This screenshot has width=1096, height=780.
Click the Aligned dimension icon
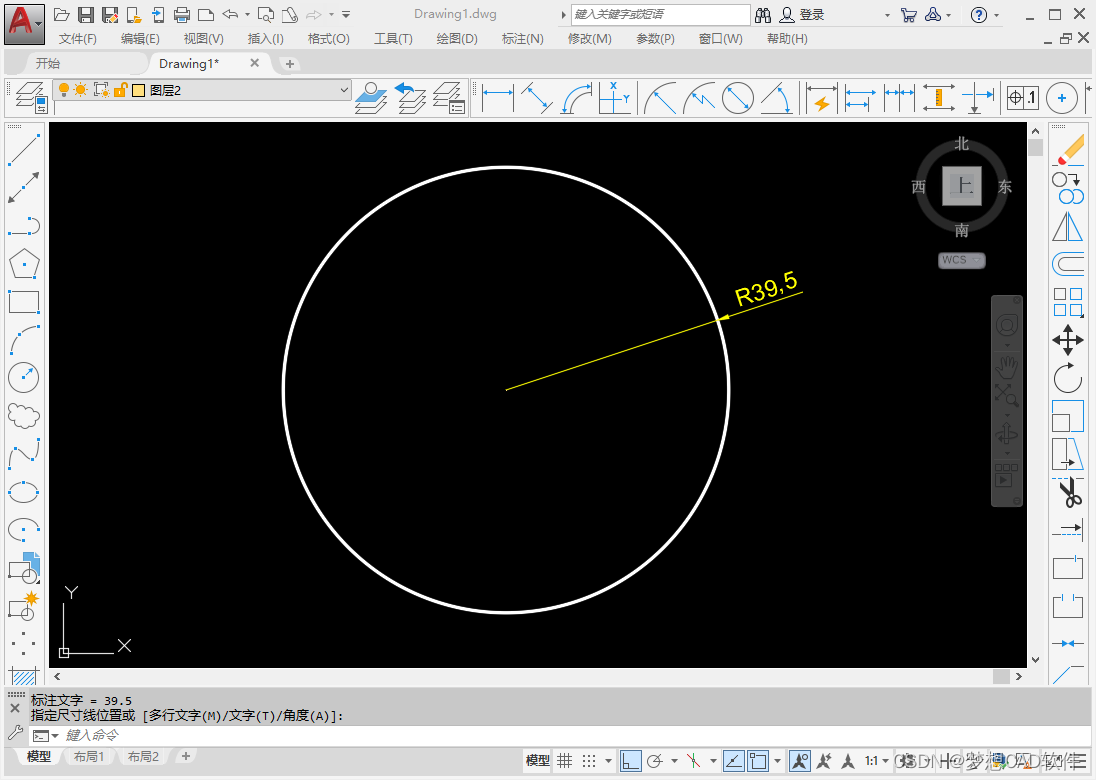click(537, 98)
